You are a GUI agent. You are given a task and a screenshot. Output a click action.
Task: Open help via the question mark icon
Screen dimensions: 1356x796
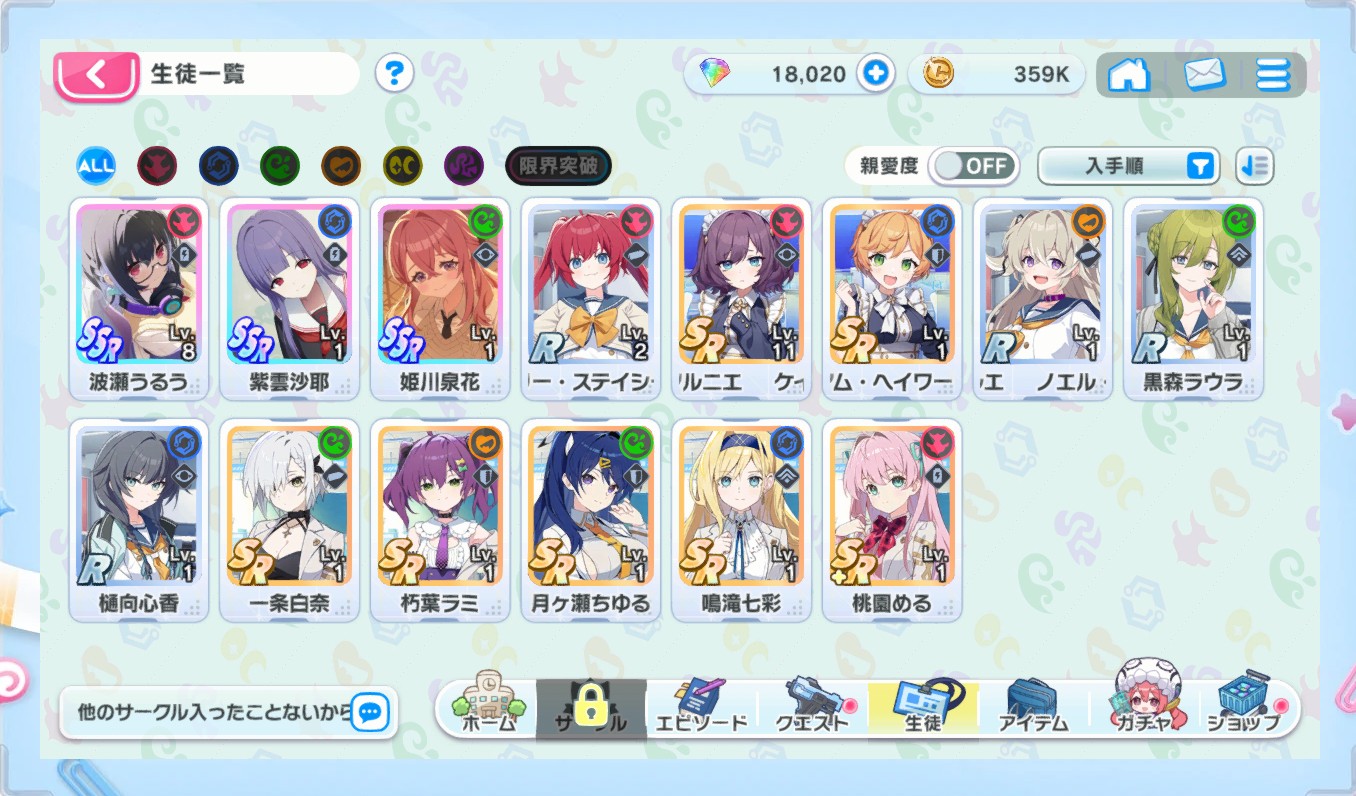click(395, 74)
